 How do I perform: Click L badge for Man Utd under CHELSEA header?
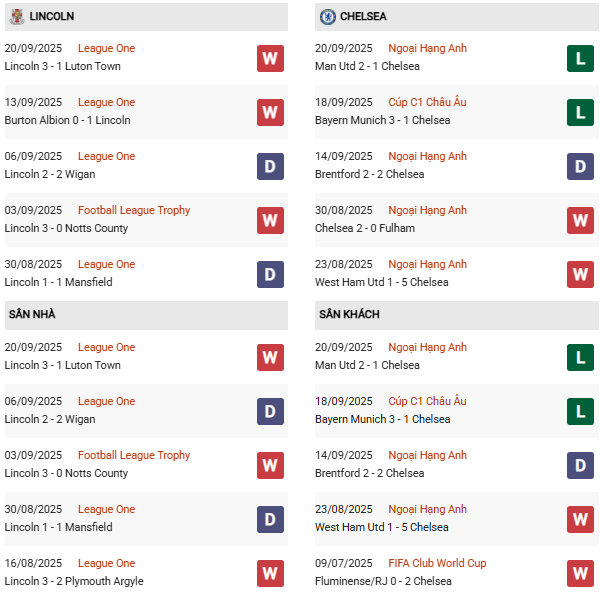click(580, 58)
